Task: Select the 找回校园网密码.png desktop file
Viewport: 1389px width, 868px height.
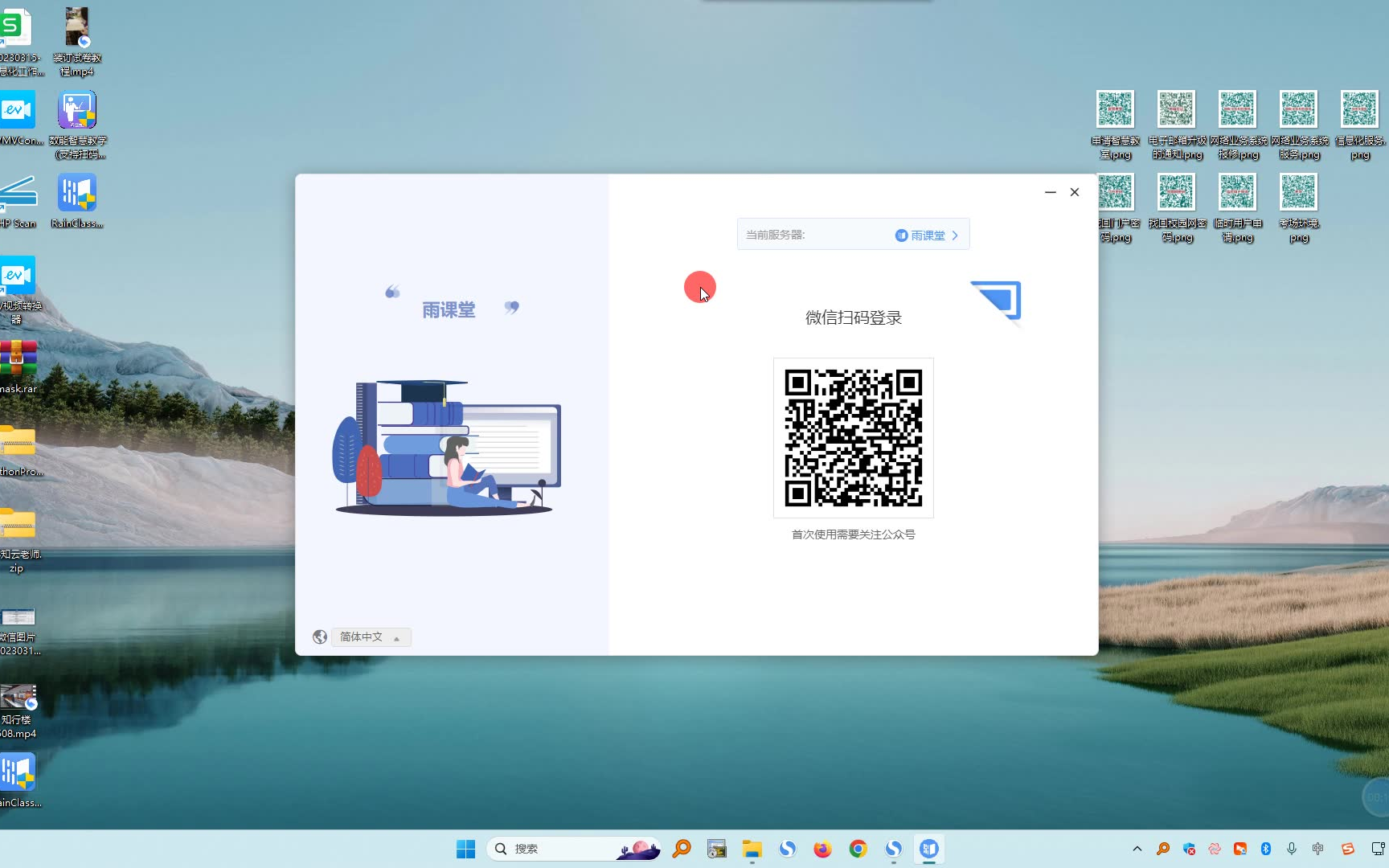Action: 1177,208
